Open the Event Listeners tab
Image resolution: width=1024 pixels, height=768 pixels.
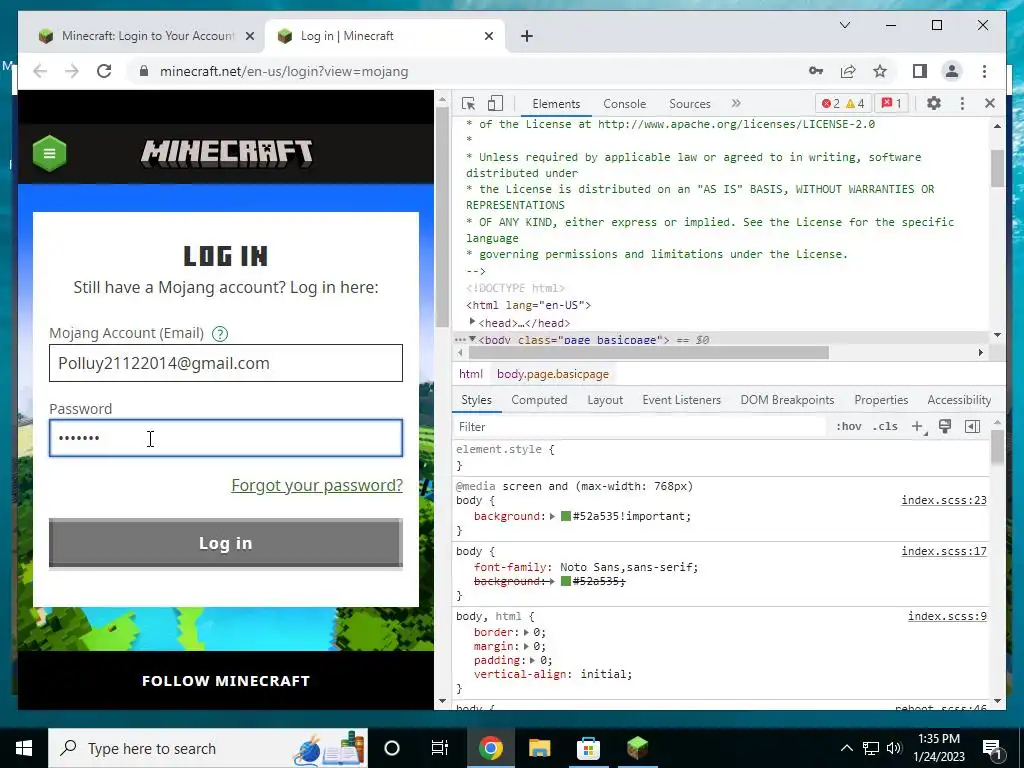pyautogui.click(x=681, y=400)
